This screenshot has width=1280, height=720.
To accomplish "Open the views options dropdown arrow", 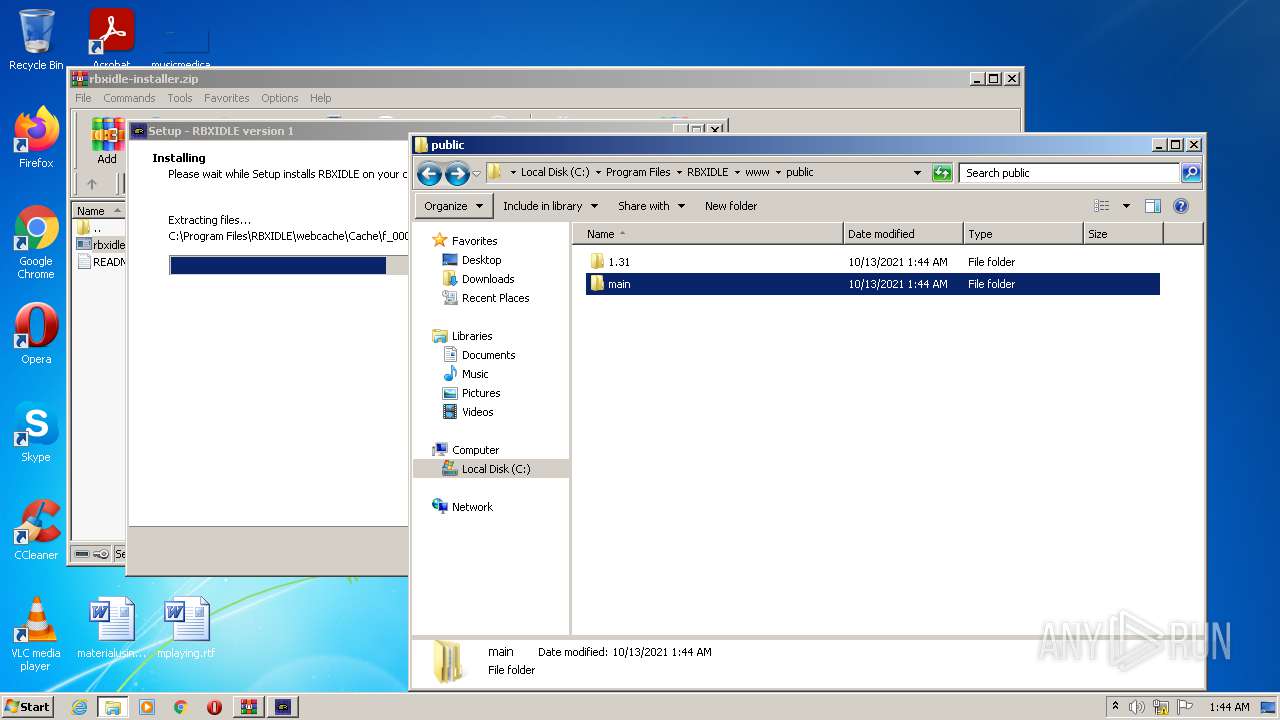I will [x=1126, y=206].
